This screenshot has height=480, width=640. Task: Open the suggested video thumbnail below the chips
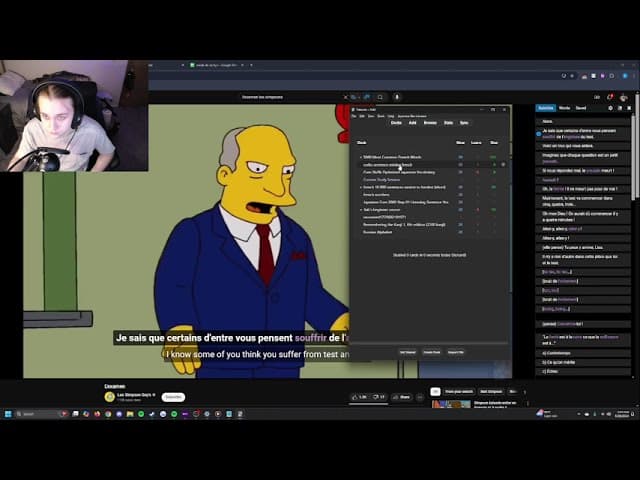coord(451,404)
